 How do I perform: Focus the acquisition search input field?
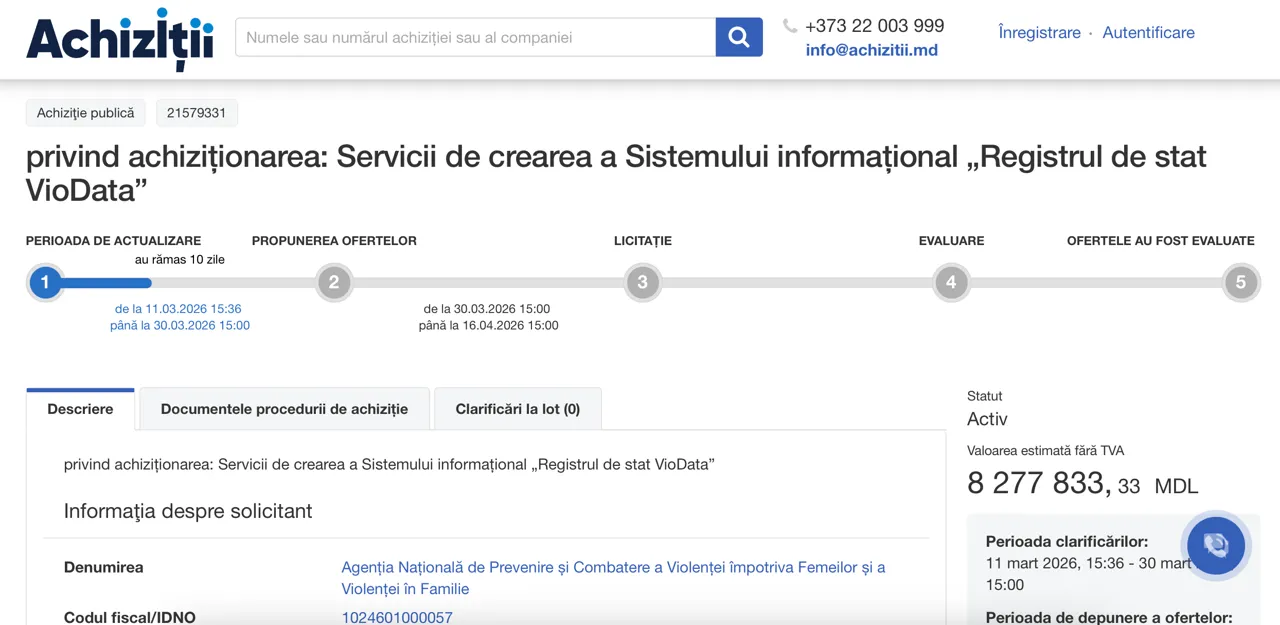point(475,37)
